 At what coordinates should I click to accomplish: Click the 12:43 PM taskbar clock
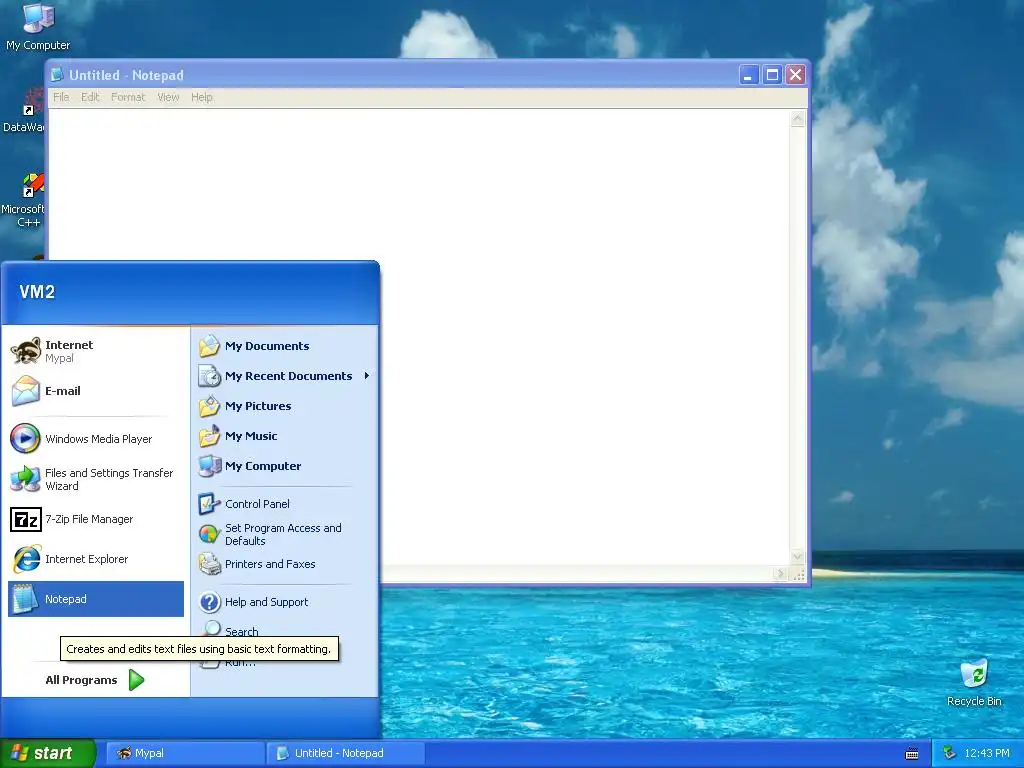pyautogui.click(x=987, y=754)
